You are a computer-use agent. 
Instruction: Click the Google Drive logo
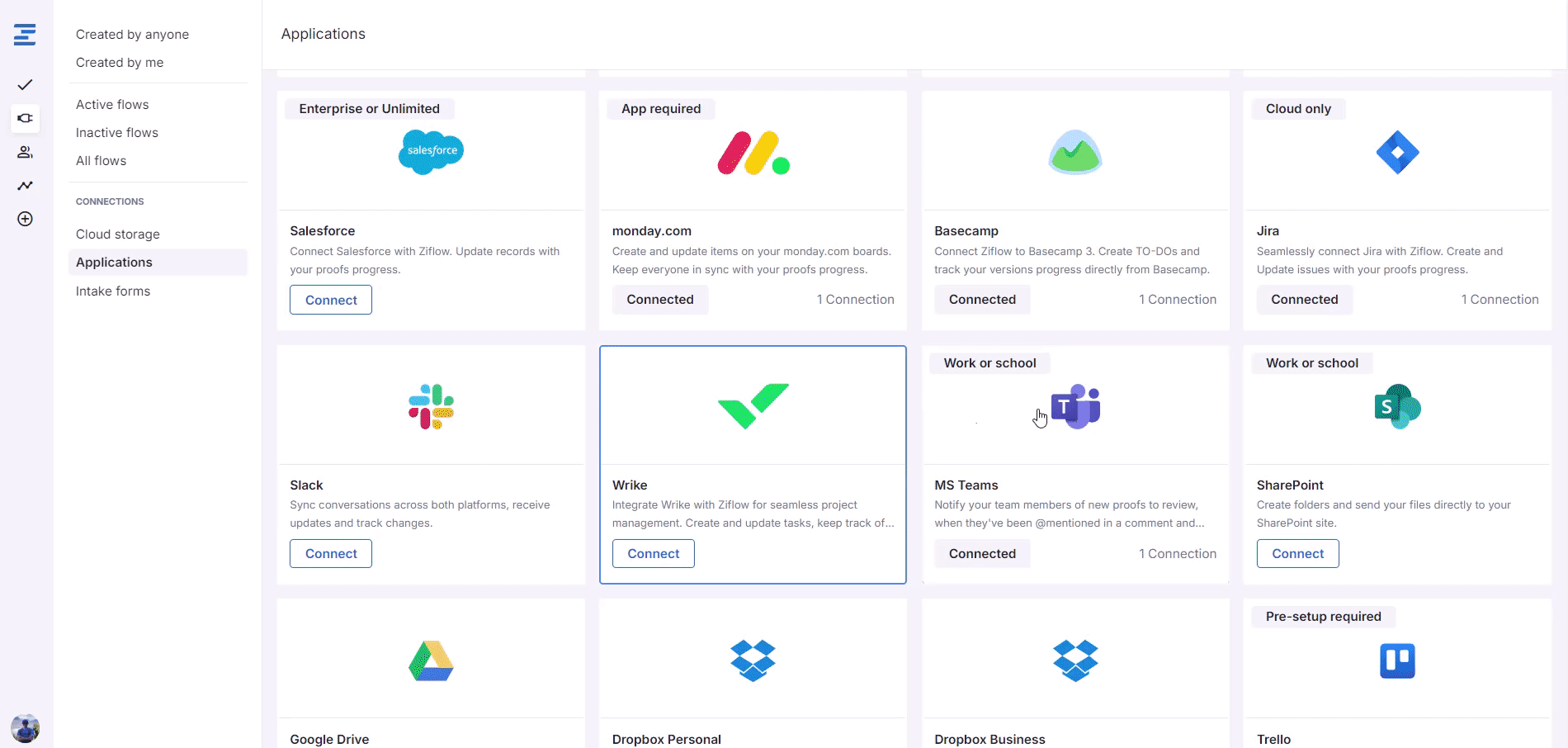point(431,660)
